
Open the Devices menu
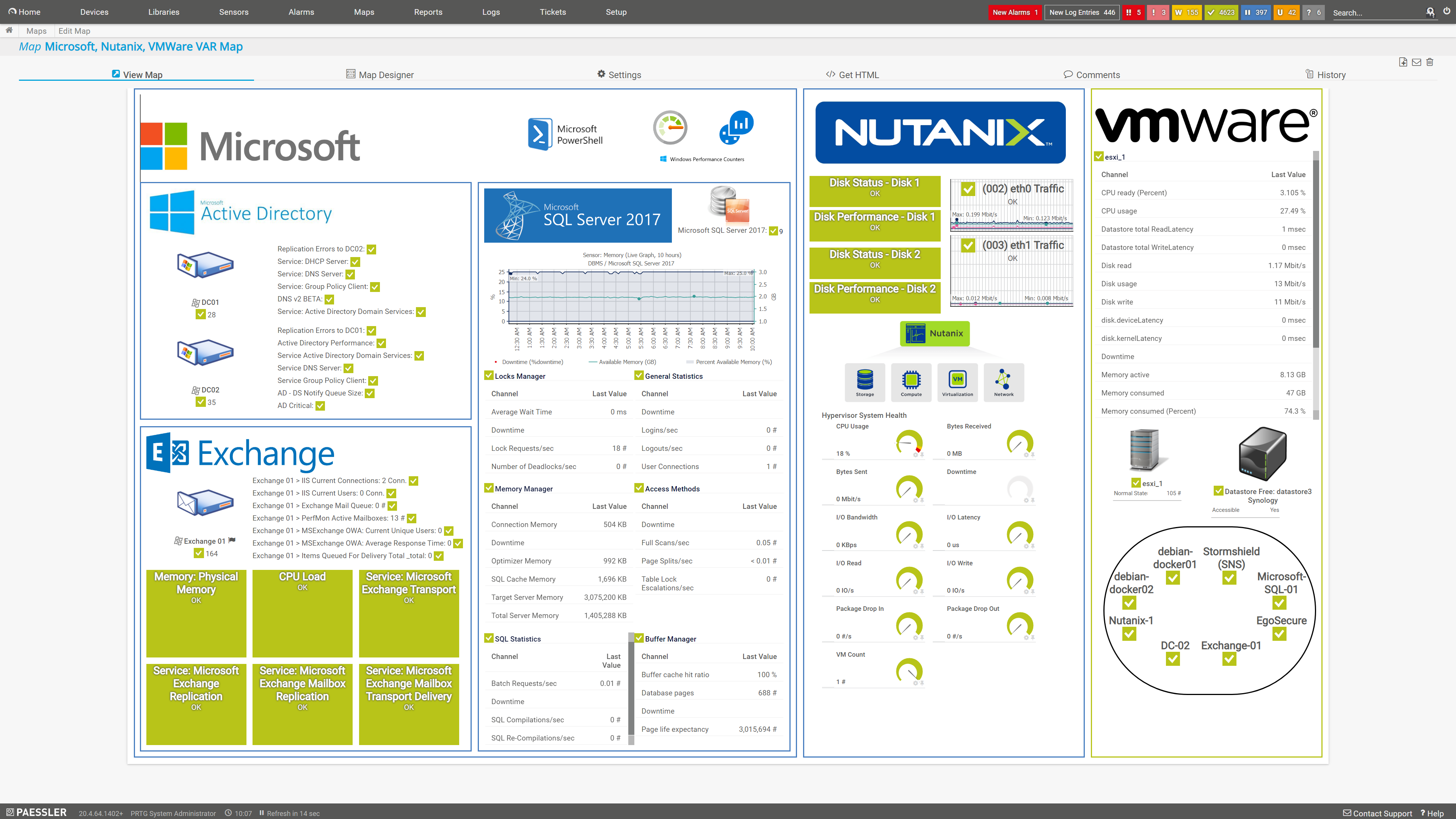(x=94, y=12)
